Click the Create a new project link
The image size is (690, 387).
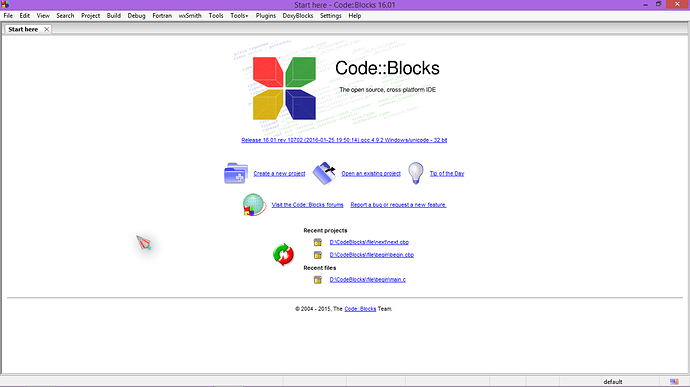pyautogui.click(x=279, y=173)
